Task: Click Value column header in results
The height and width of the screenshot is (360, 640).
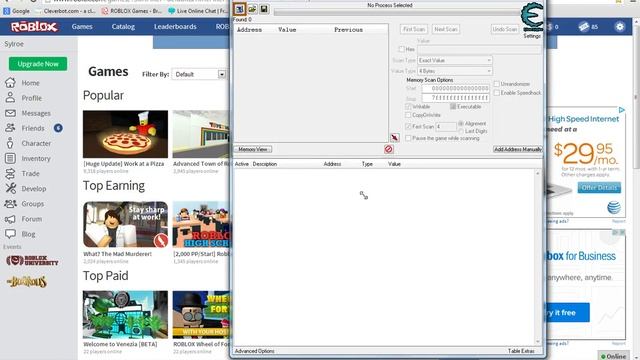Action: point(287,30)
